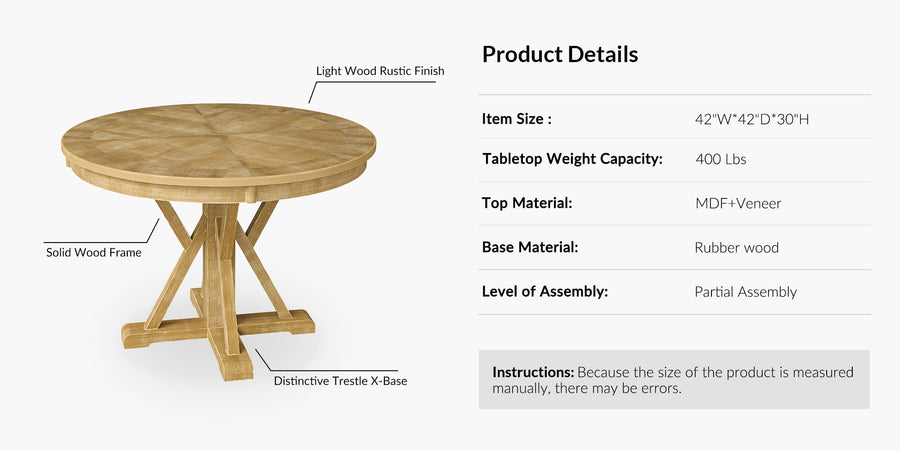
Task: Click the bold Instructions word
Action: coord(533,372)
